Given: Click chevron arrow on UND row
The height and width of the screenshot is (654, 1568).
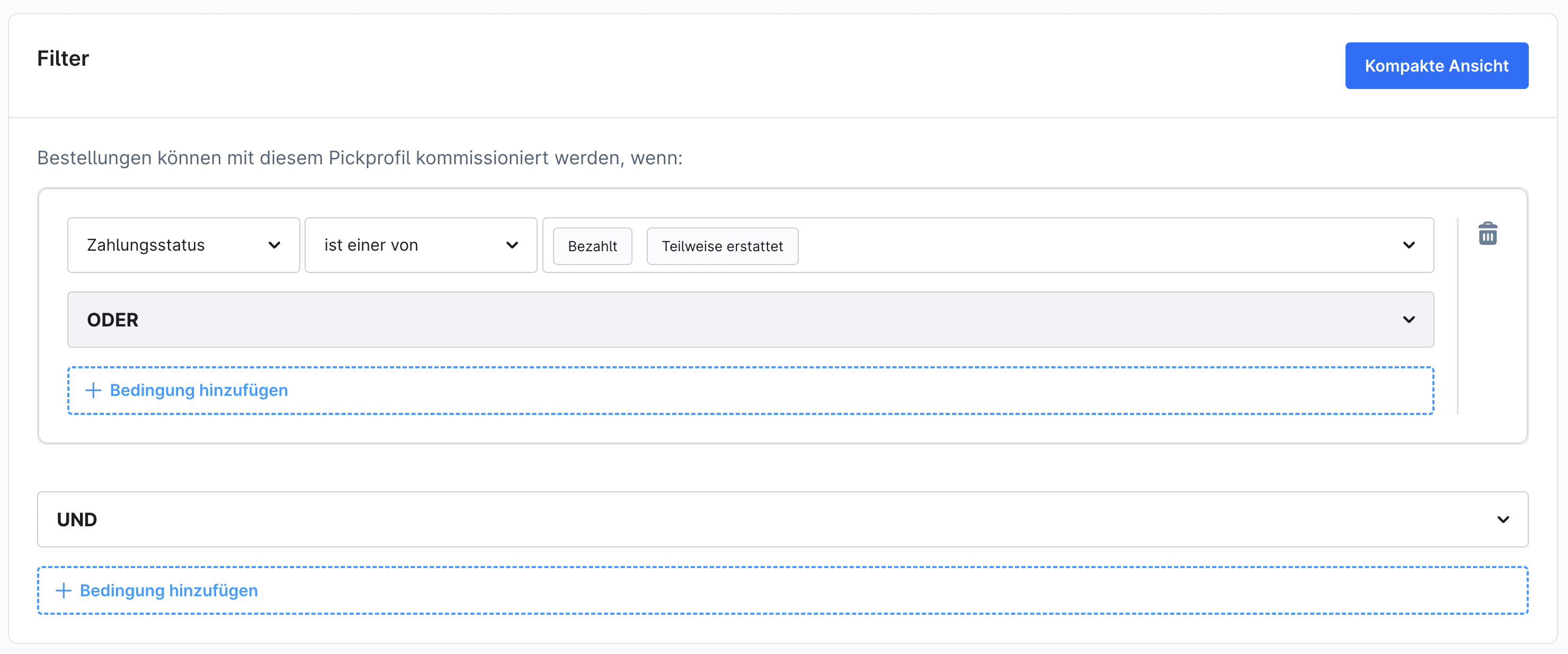Looking at the screenshot, I should pos(1503,519).
